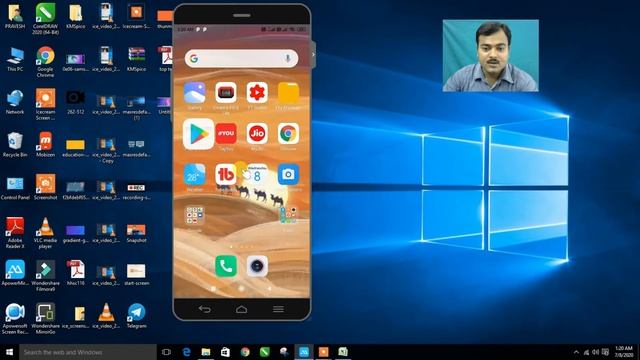Viewport: 640px width, 360px height.
Task: Launch the TubeBuddy app on phone
Action: [226, 175]
